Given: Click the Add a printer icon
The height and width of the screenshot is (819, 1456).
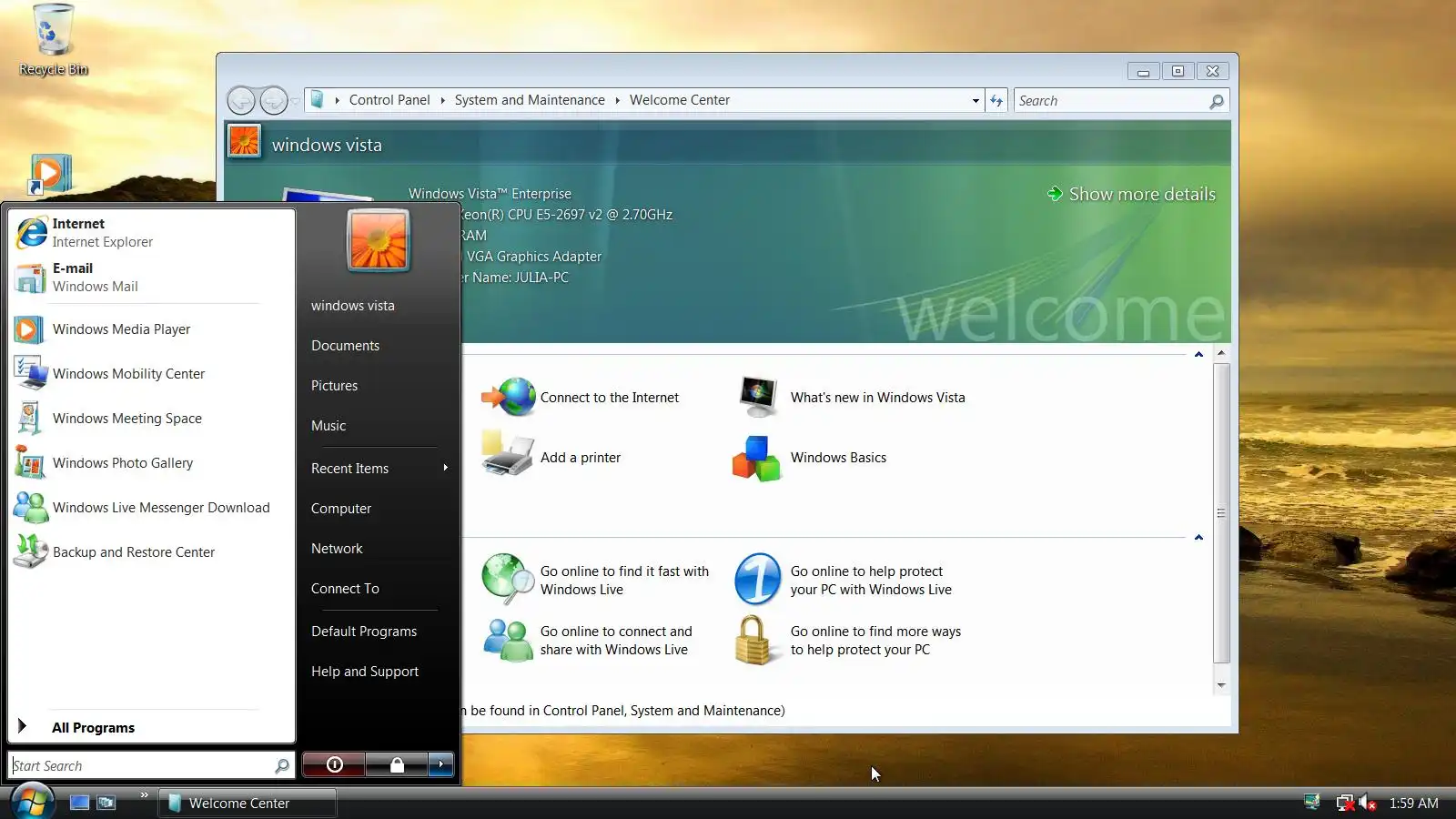Looking at the screenshot, I should pyautogui.click(x=509, y=453).
